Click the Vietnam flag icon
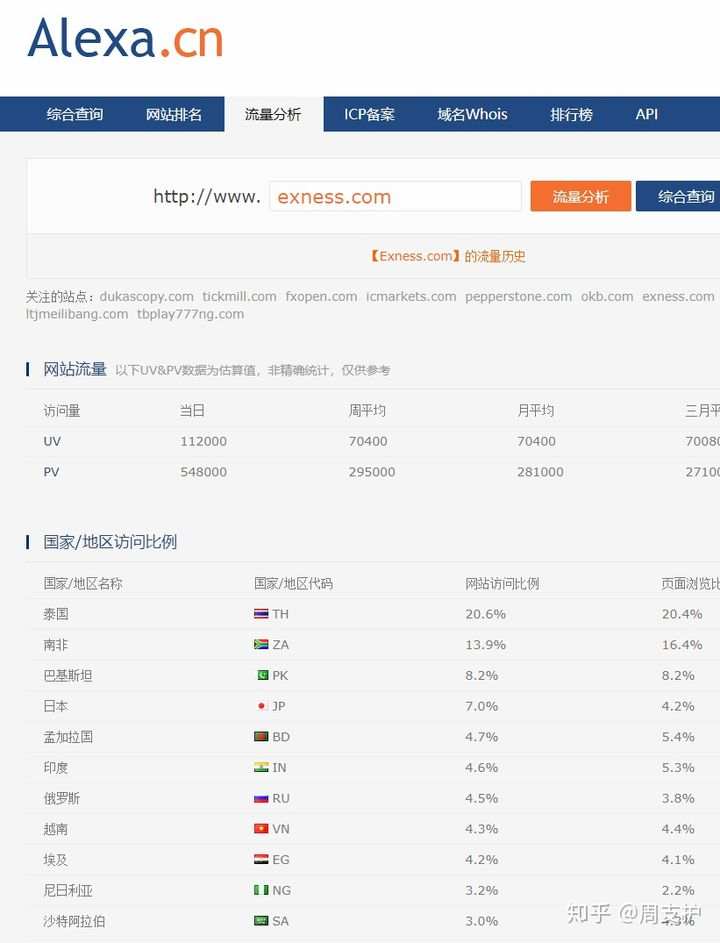 (x=261, y=829)
